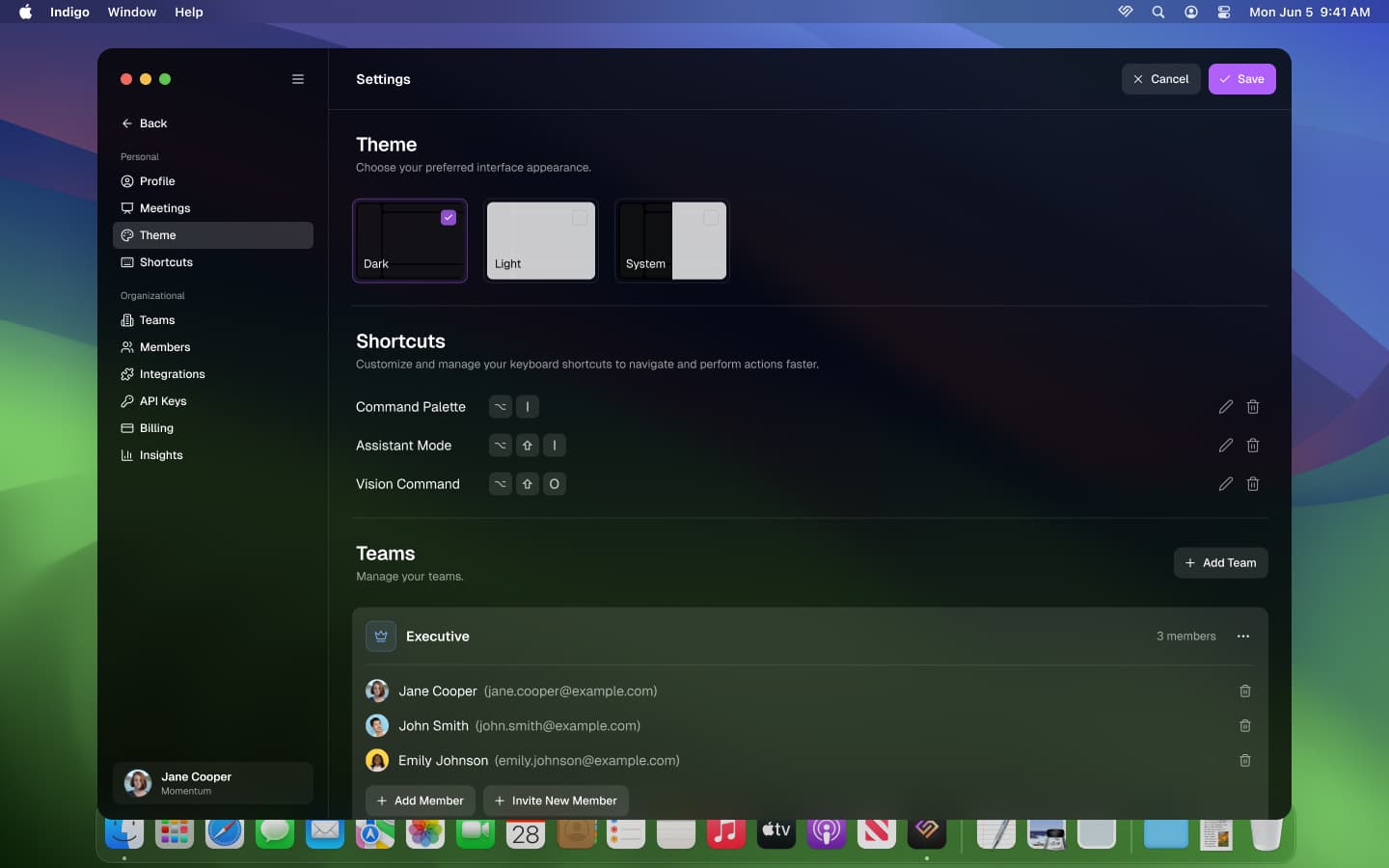Select the Dark theme
Viewport: 1389px width, 868px height.
click(x=410, y=240)
